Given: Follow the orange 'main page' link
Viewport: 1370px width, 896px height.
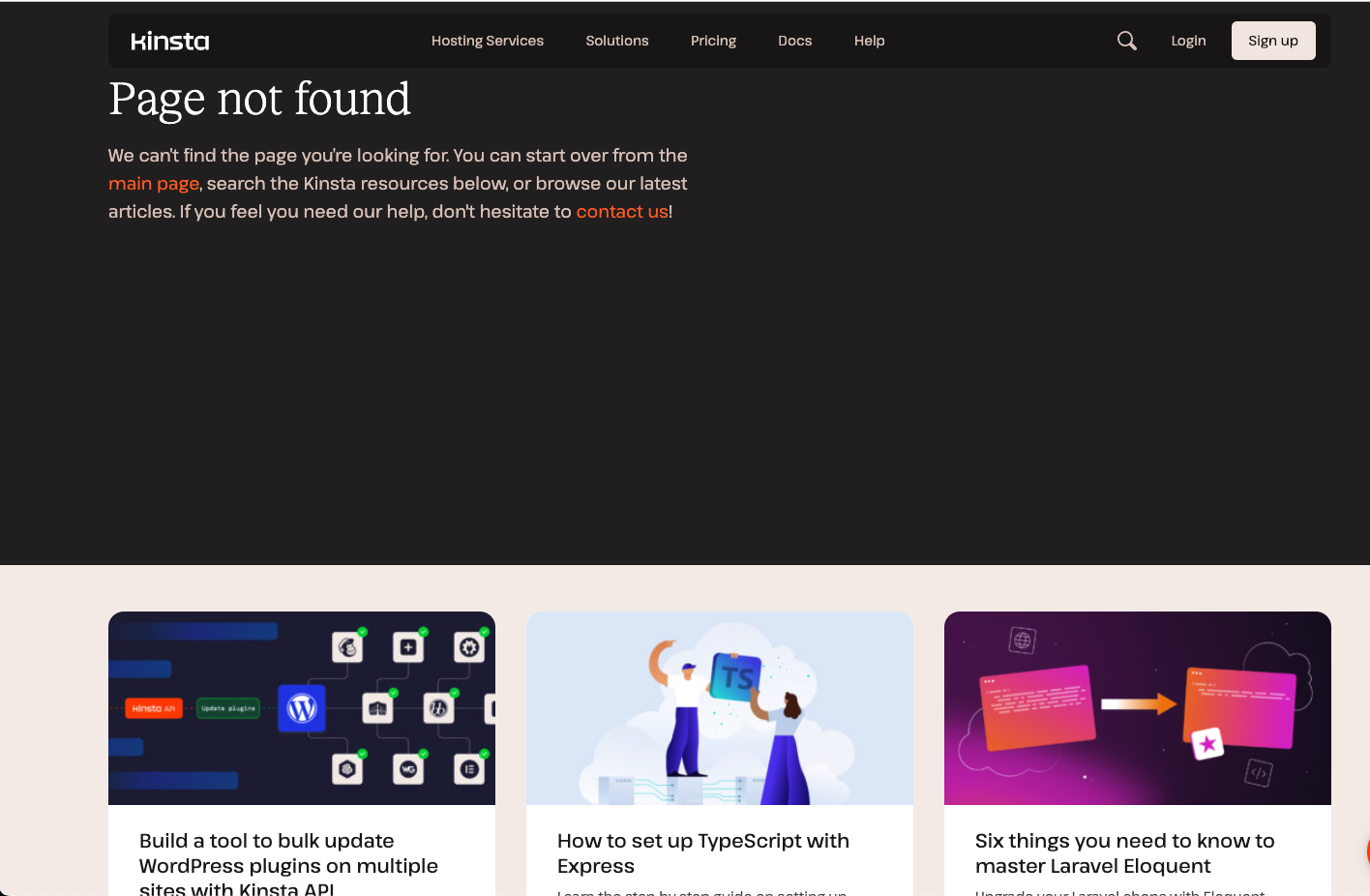Looking at the screenshot, I should click(x=154, y=184).
